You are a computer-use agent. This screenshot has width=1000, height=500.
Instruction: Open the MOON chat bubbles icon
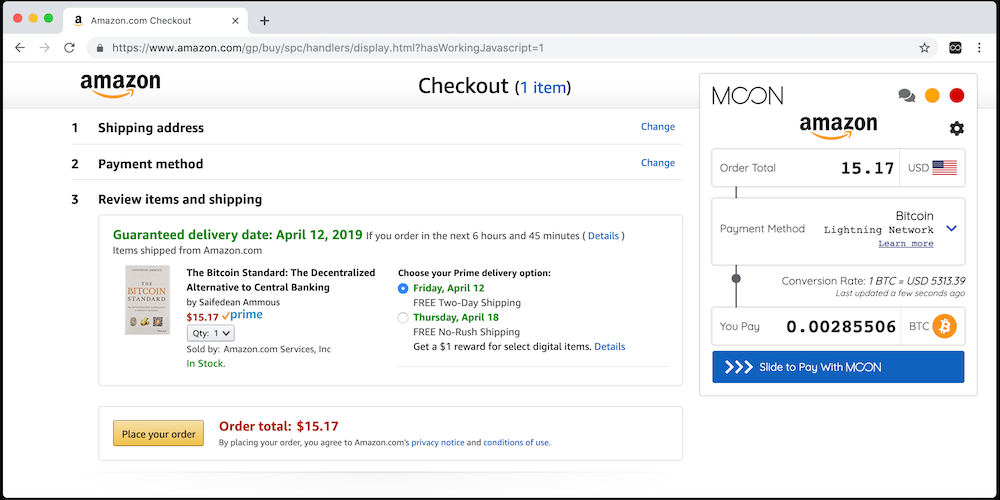(x=906, y=96)
